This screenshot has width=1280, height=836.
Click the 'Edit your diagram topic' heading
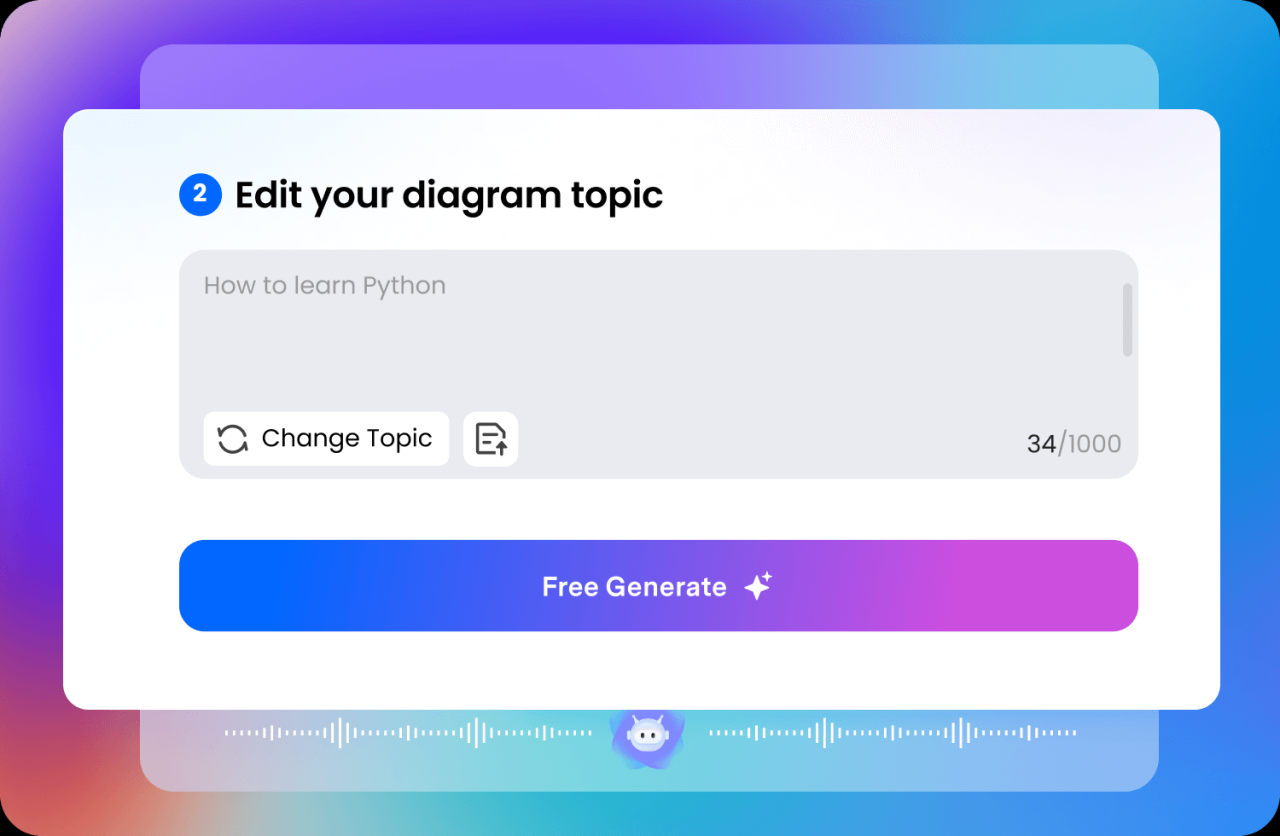click(x=448, y=195)
